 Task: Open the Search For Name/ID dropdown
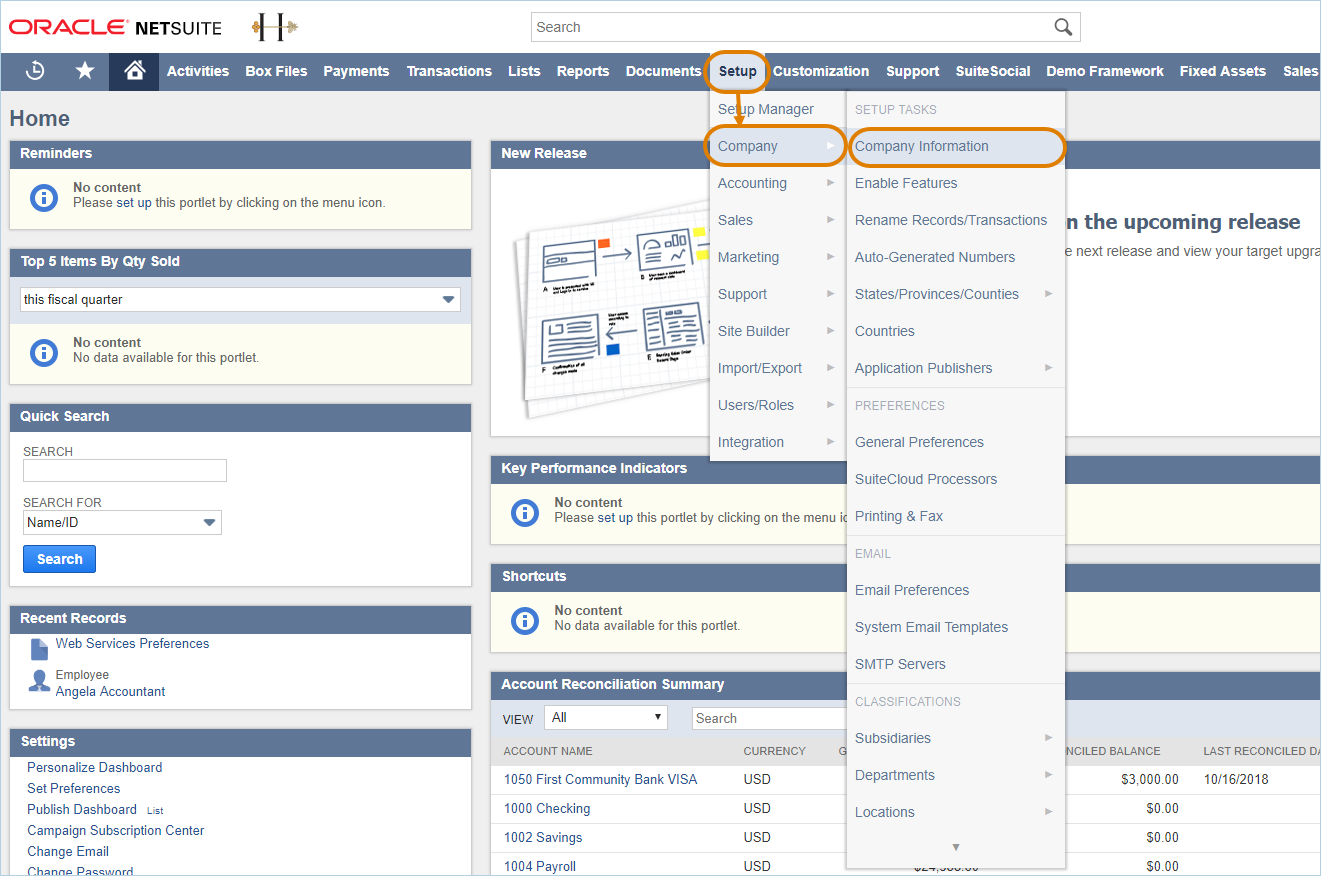coord(122,522)
